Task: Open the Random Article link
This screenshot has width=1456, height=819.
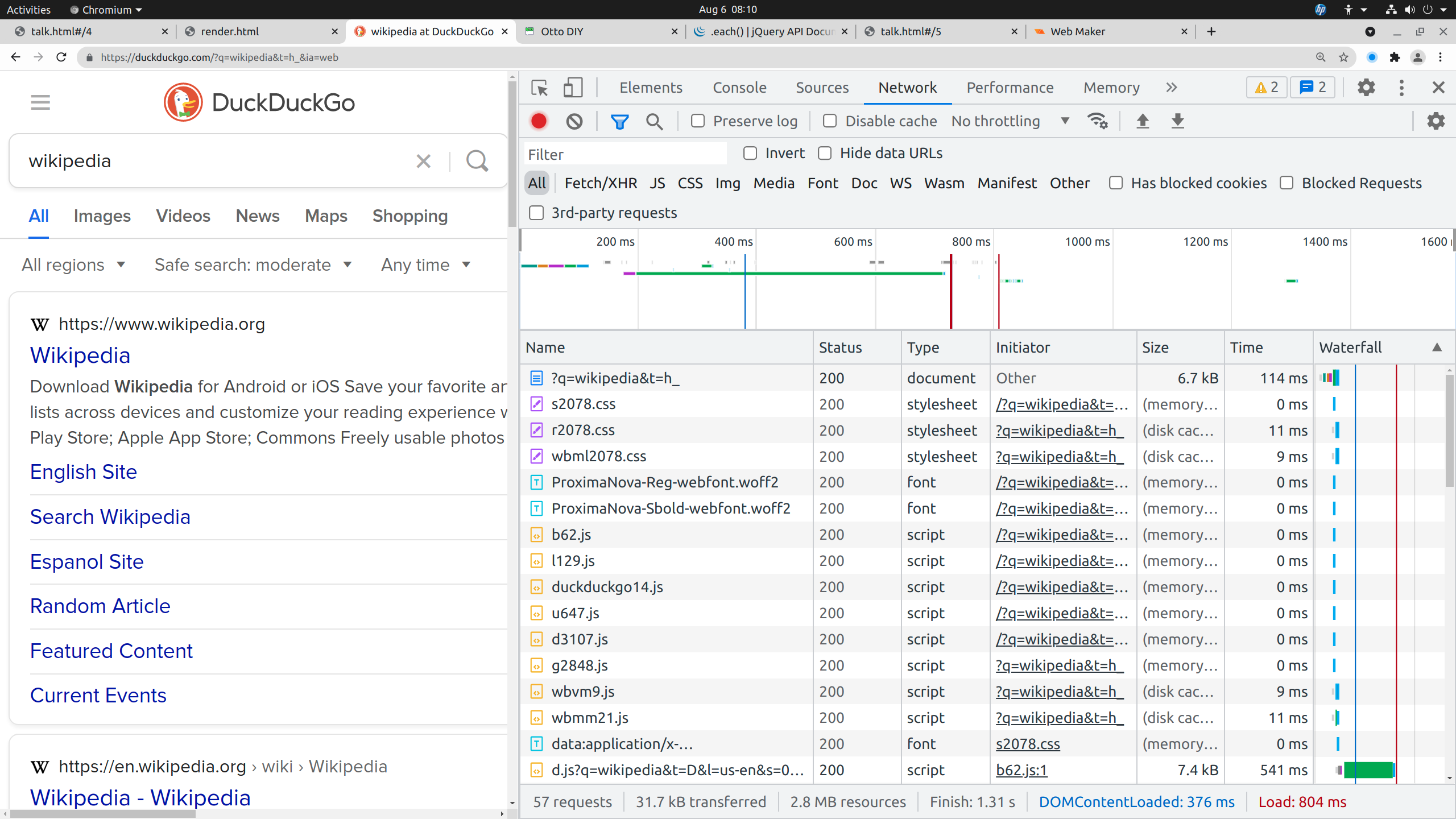Action: [100, 606]
